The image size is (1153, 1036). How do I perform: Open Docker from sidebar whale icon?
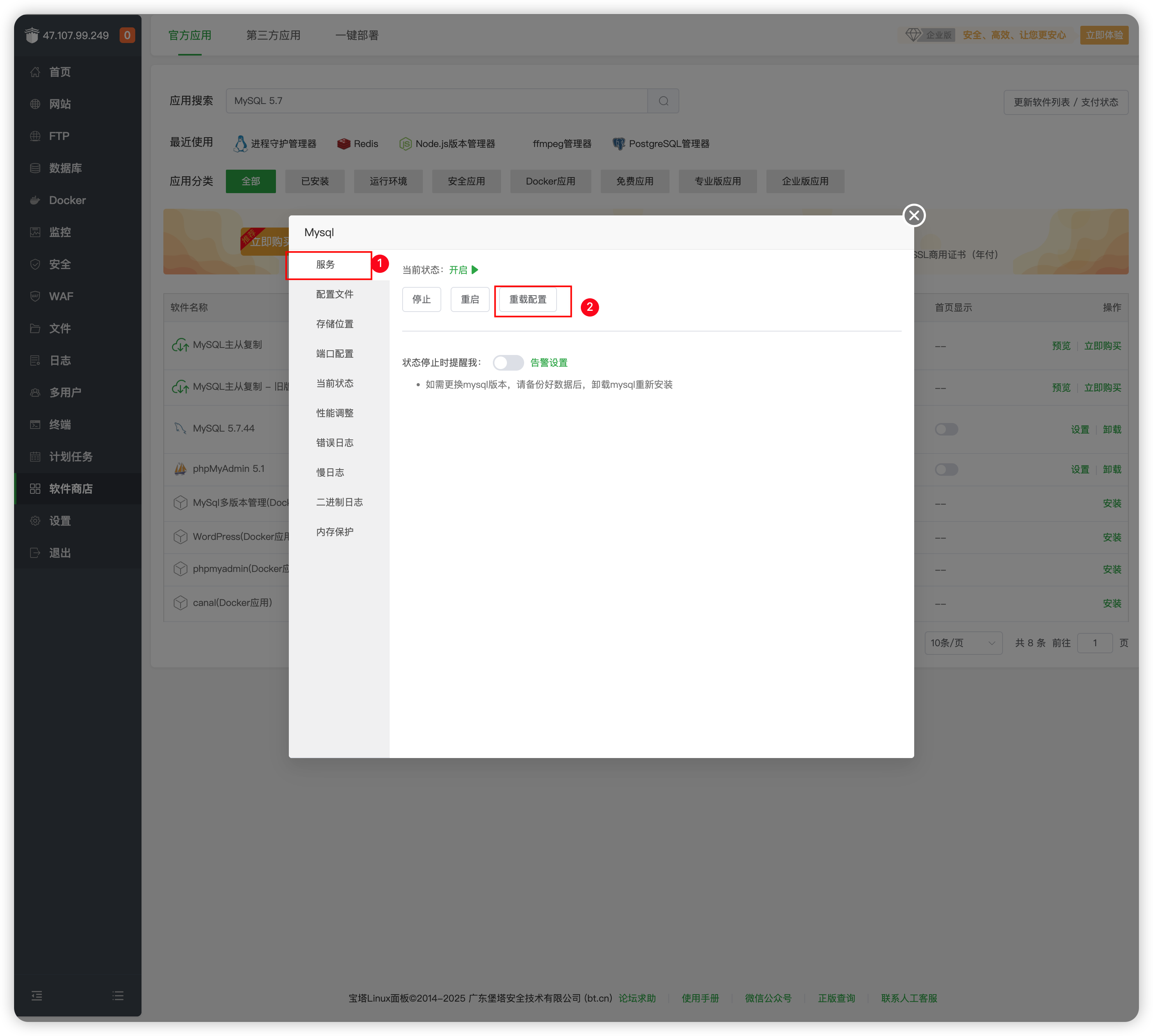pos(35,201)
